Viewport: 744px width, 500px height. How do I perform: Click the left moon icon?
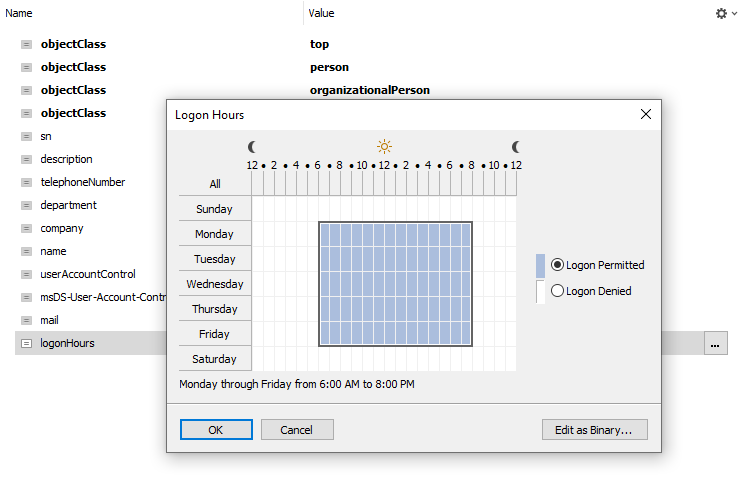coord(253,146)
